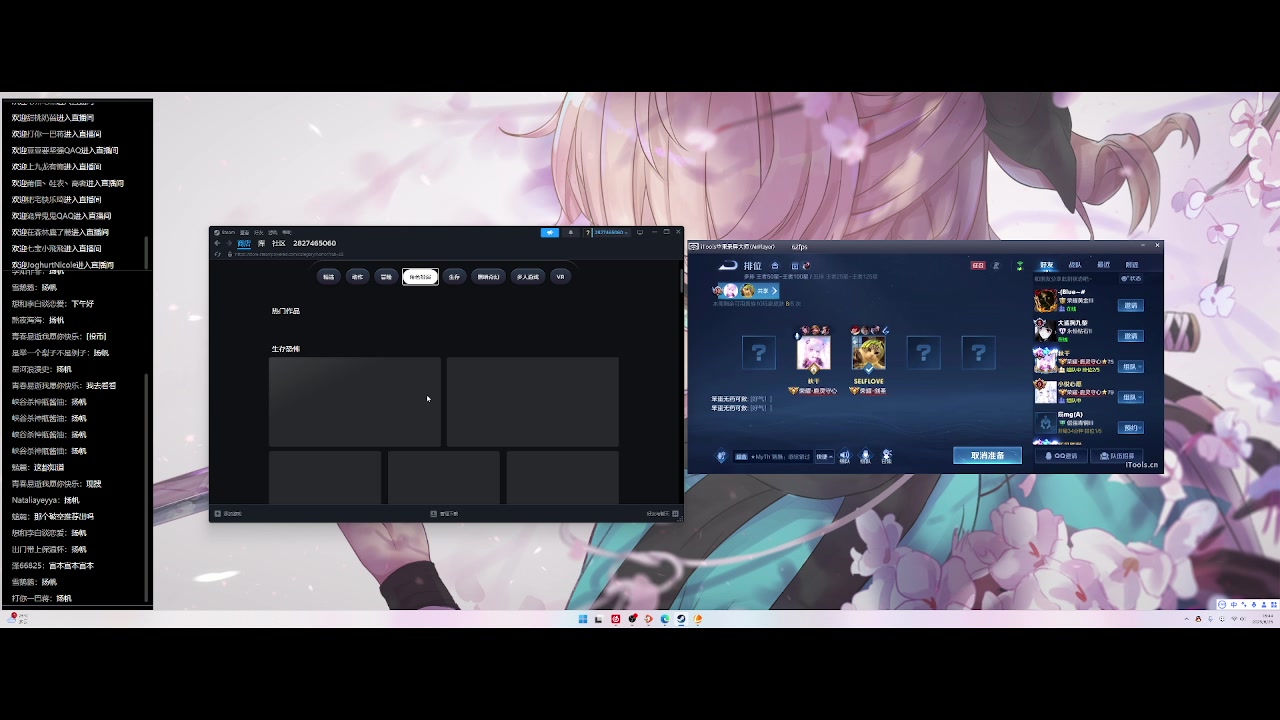Image resolution: width=1280 pixels, height=720 pixels.
Task: Click the QQ邀请 button
Action: point(1061,456)
